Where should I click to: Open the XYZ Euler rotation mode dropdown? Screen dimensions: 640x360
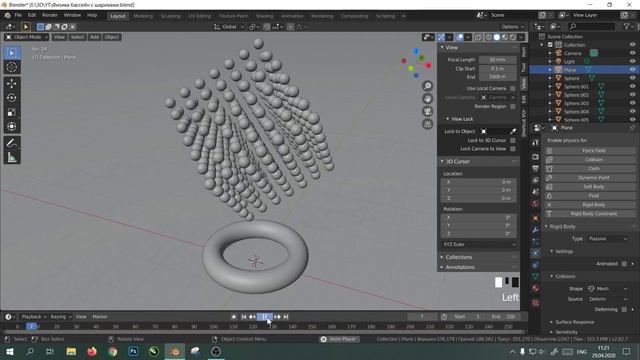pos(479,244)
